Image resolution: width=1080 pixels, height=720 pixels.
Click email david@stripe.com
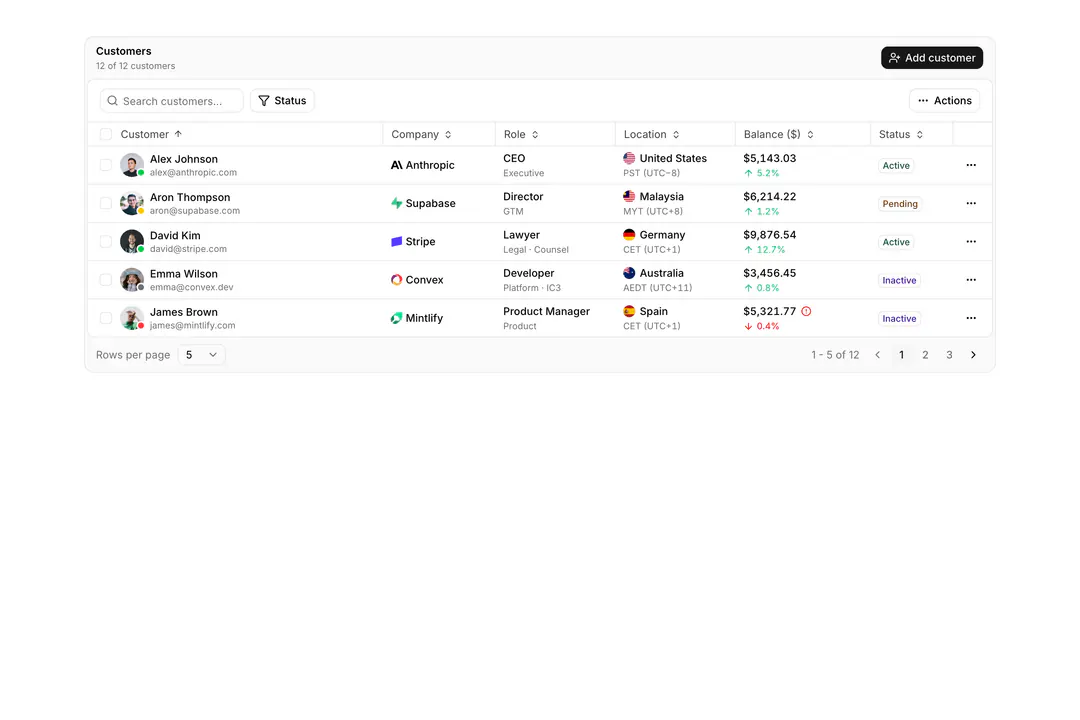[x=188, y=249]
